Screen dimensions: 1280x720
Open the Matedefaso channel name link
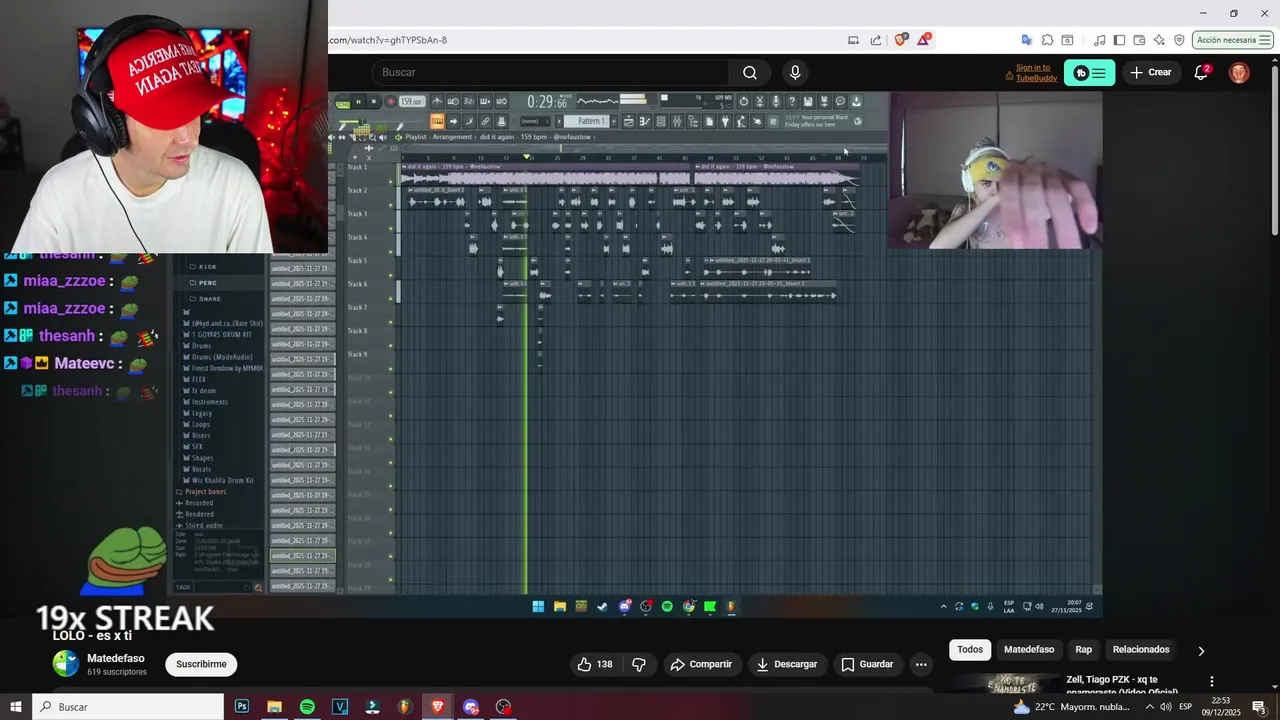[x=116, y=658]
